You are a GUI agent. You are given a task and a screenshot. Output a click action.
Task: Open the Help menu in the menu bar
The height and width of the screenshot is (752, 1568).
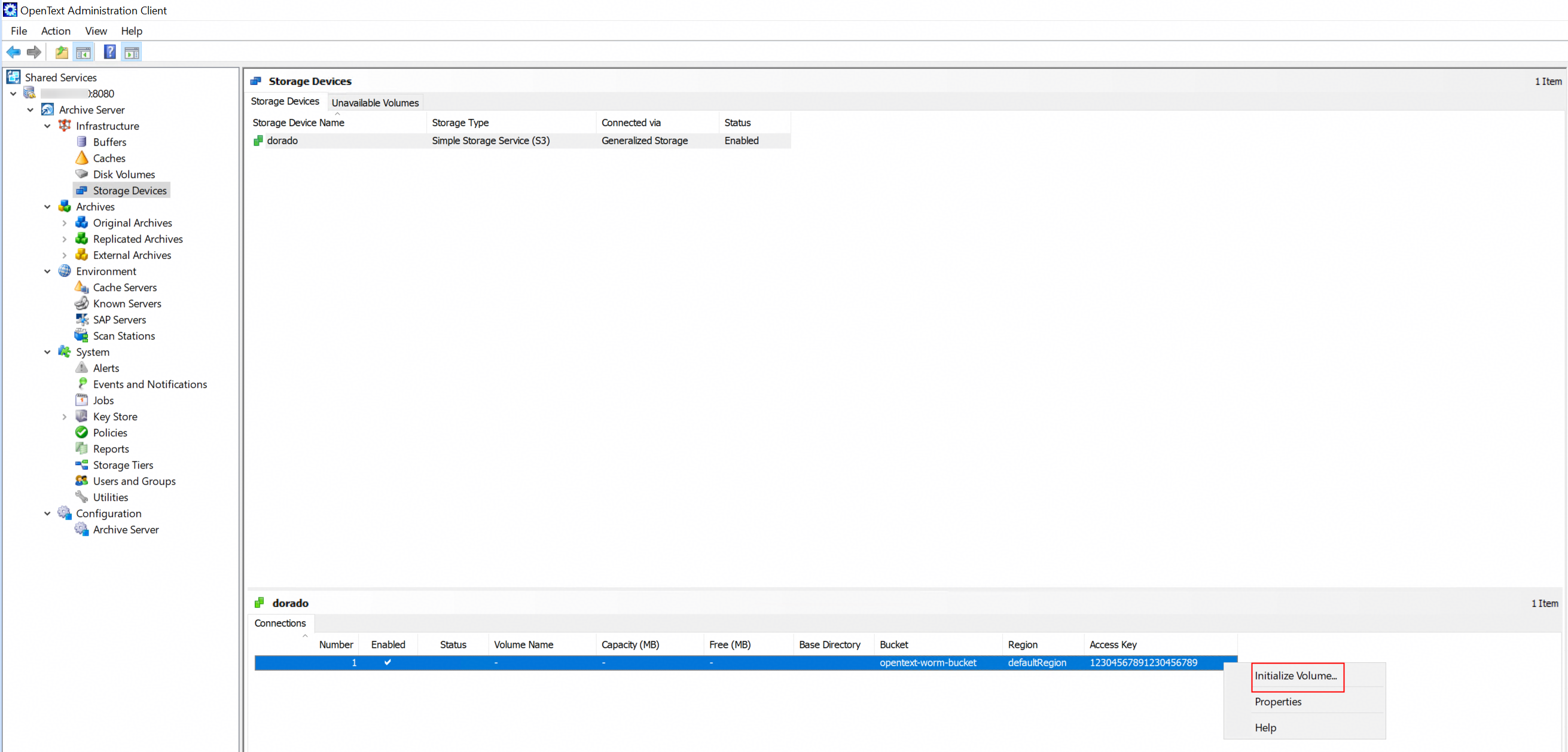pos(132,31)
